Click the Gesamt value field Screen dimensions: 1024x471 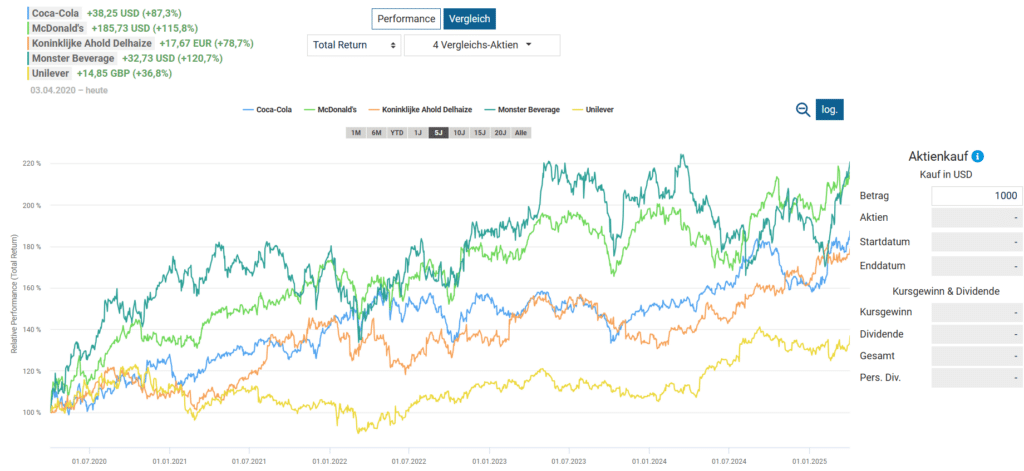pyautogui.click(x=976, y=356)
